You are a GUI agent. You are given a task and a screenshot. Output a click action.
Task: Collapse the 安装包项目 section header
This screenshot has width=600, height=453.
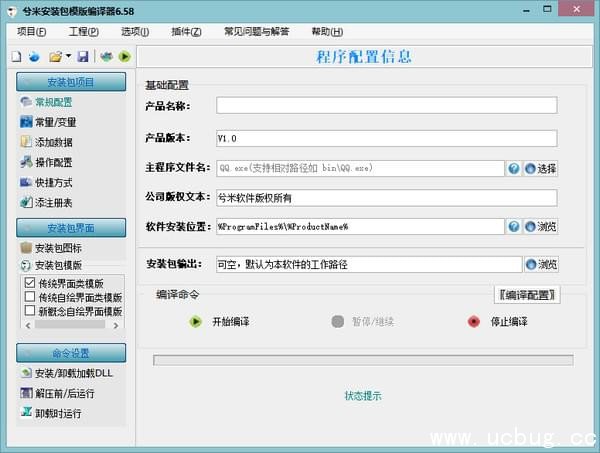point(70,82)
